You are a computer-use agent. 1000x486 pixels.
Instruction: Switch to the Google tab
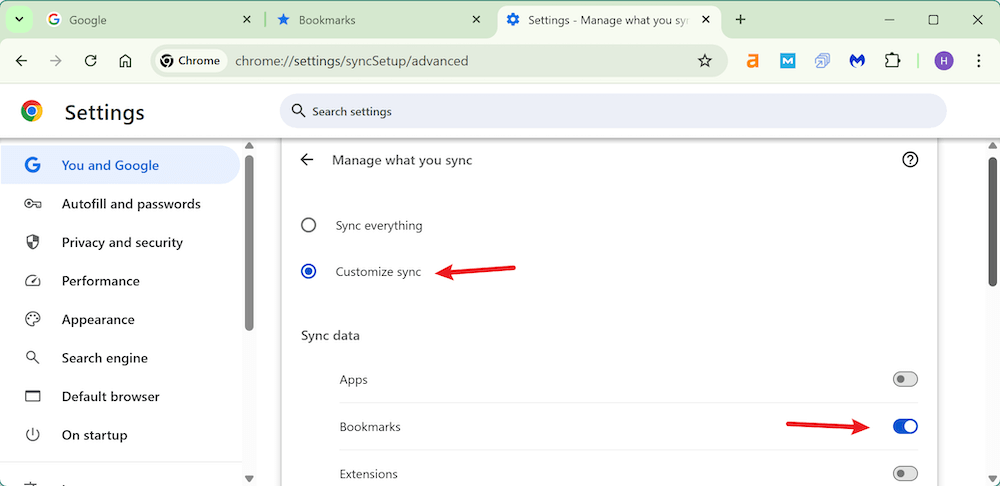pos(151,20)
